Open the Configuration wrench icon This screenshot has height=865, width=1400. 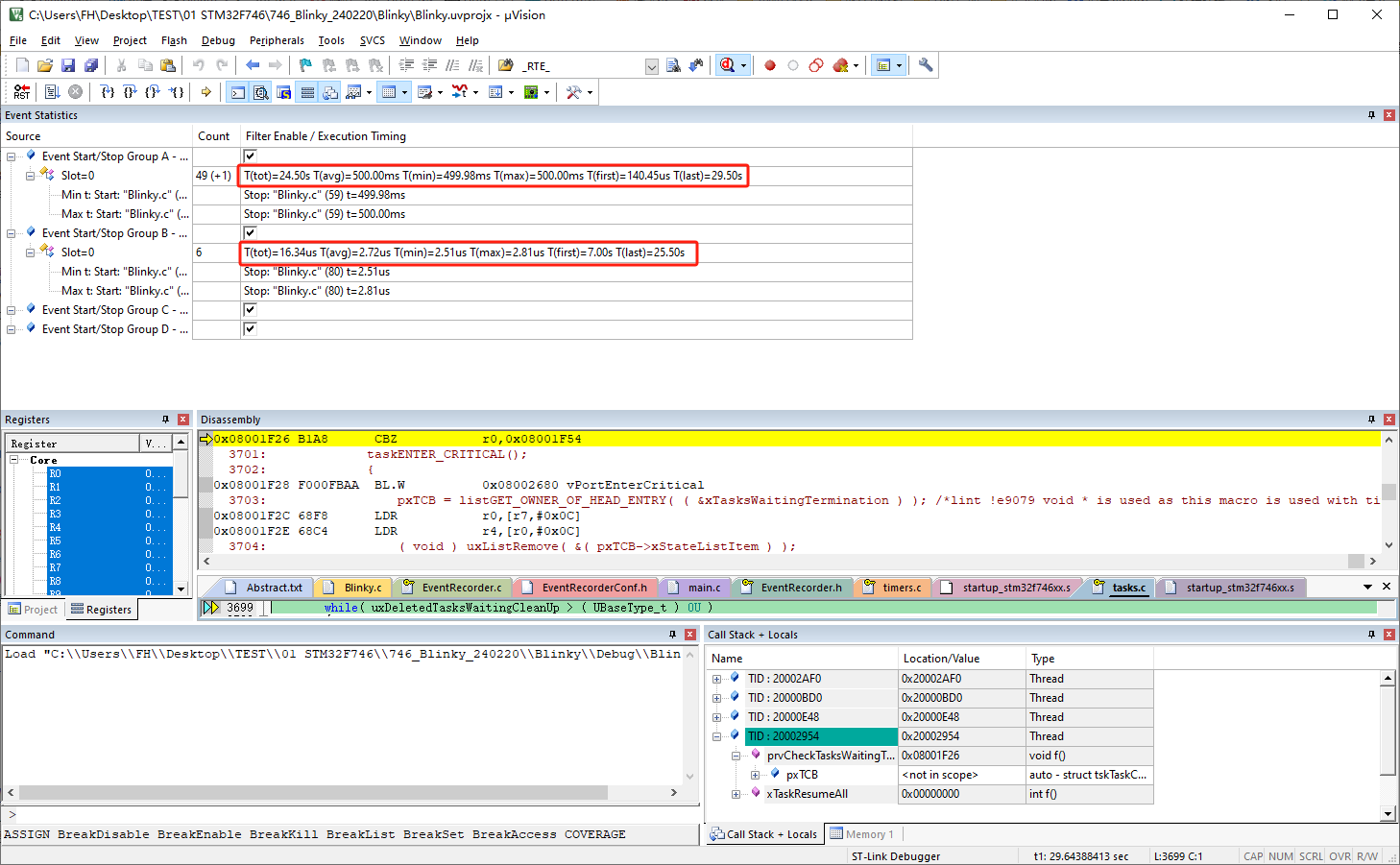[926, 65]
